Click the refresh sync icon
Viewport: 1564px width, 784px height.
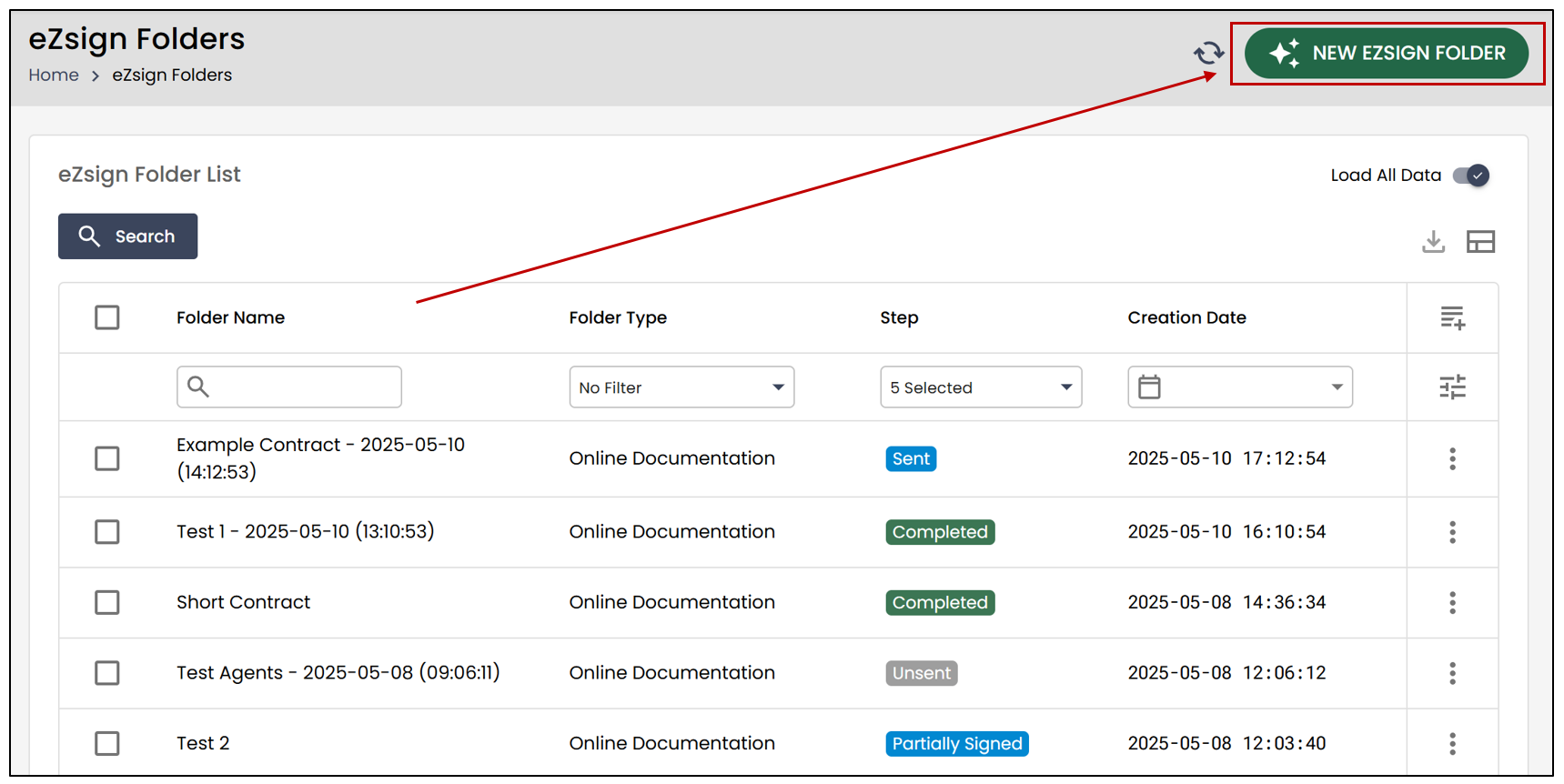[1208, 54]
